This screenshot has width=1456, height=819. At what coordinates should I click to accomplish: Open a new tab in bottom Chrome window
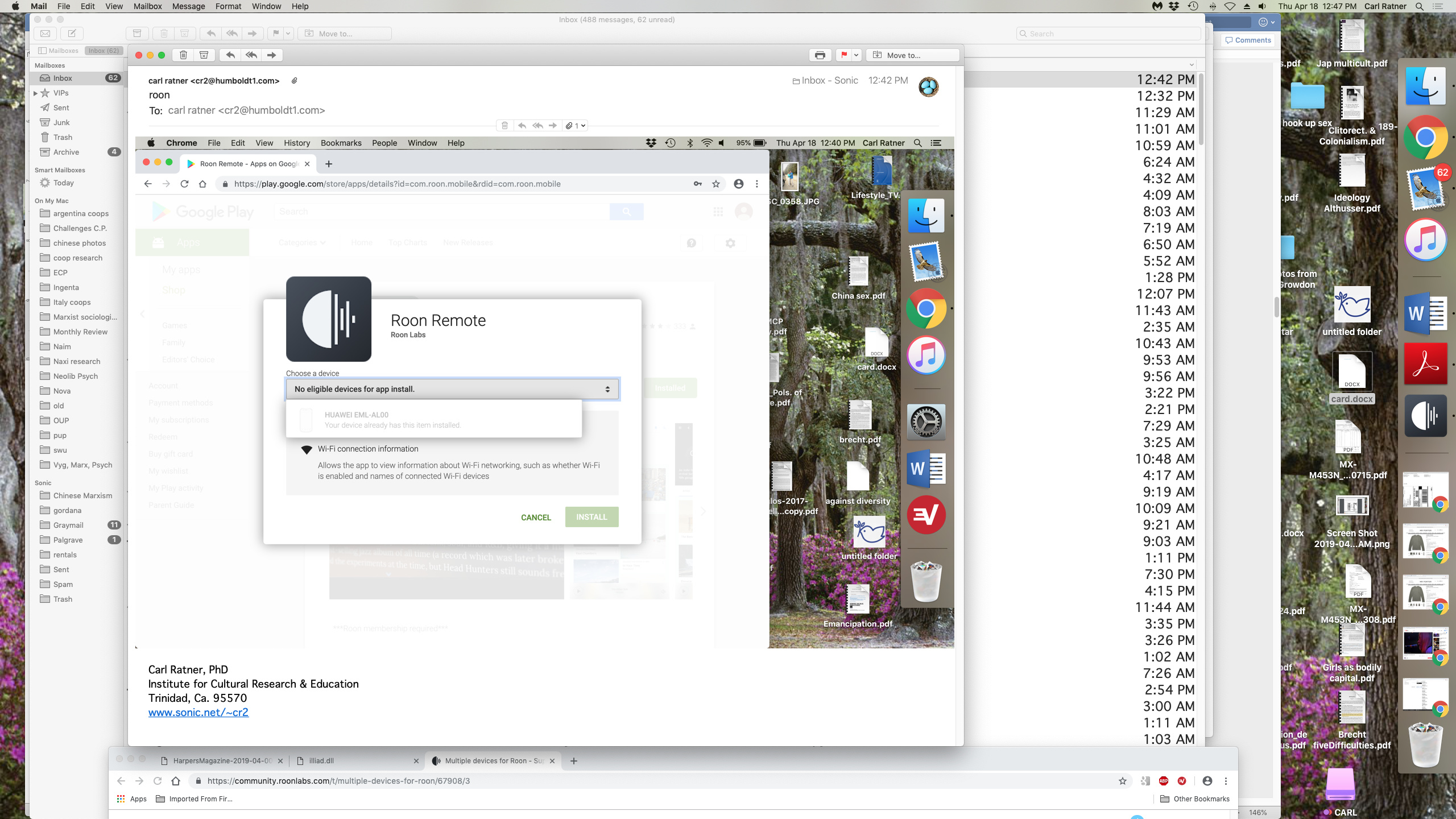coord(574,761)
